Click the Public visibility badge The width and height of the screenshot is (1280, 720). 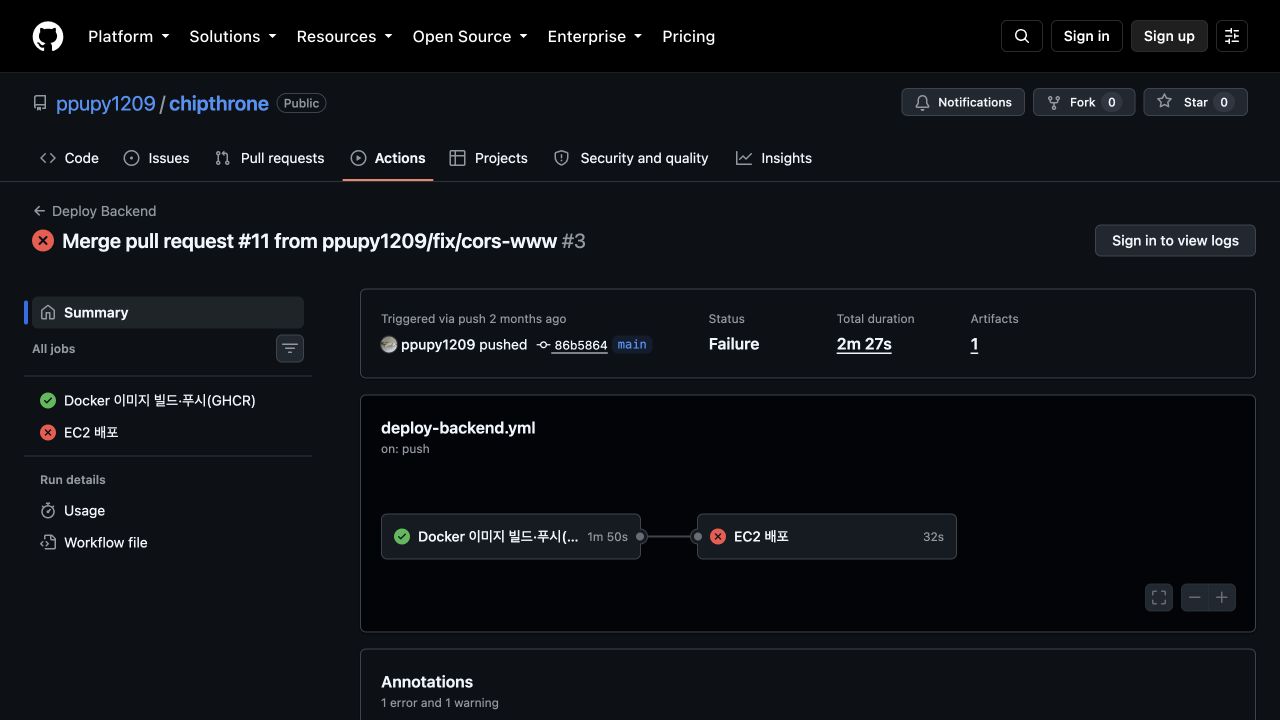click(301, 103)
